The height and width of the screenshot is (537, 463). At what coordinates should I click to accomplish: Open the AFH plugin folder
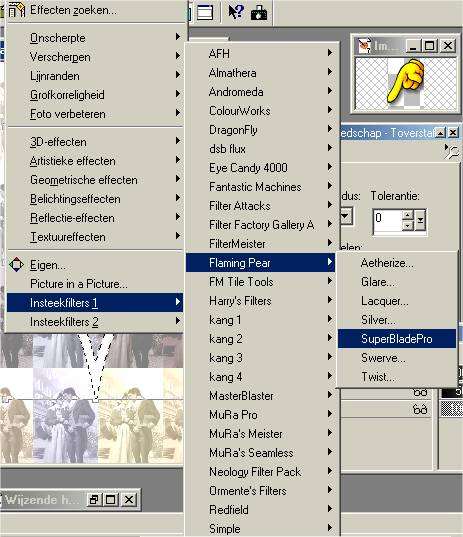pyautogui.click(x=261, y=54)
